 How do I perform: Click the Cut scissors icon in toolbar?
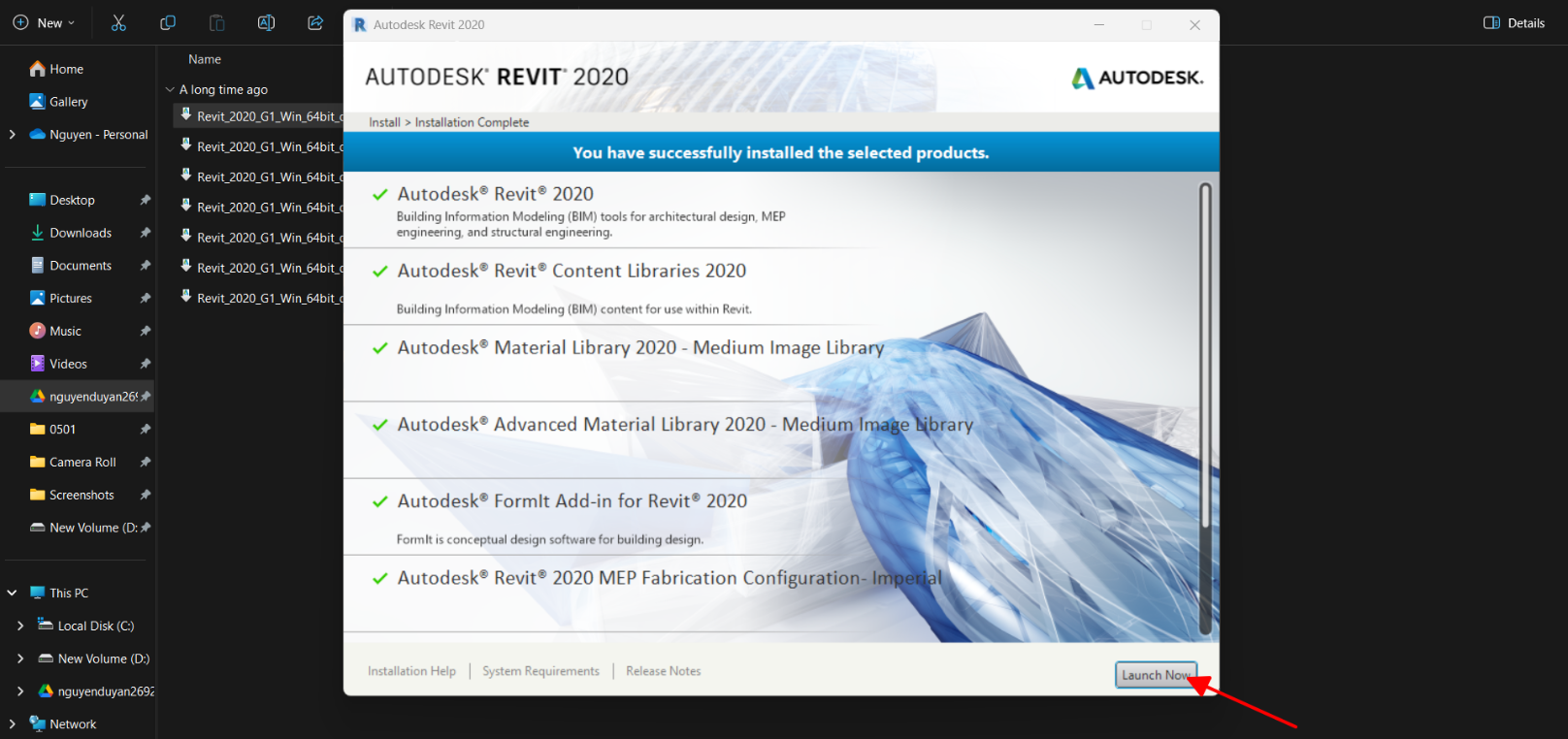point(118,22)
